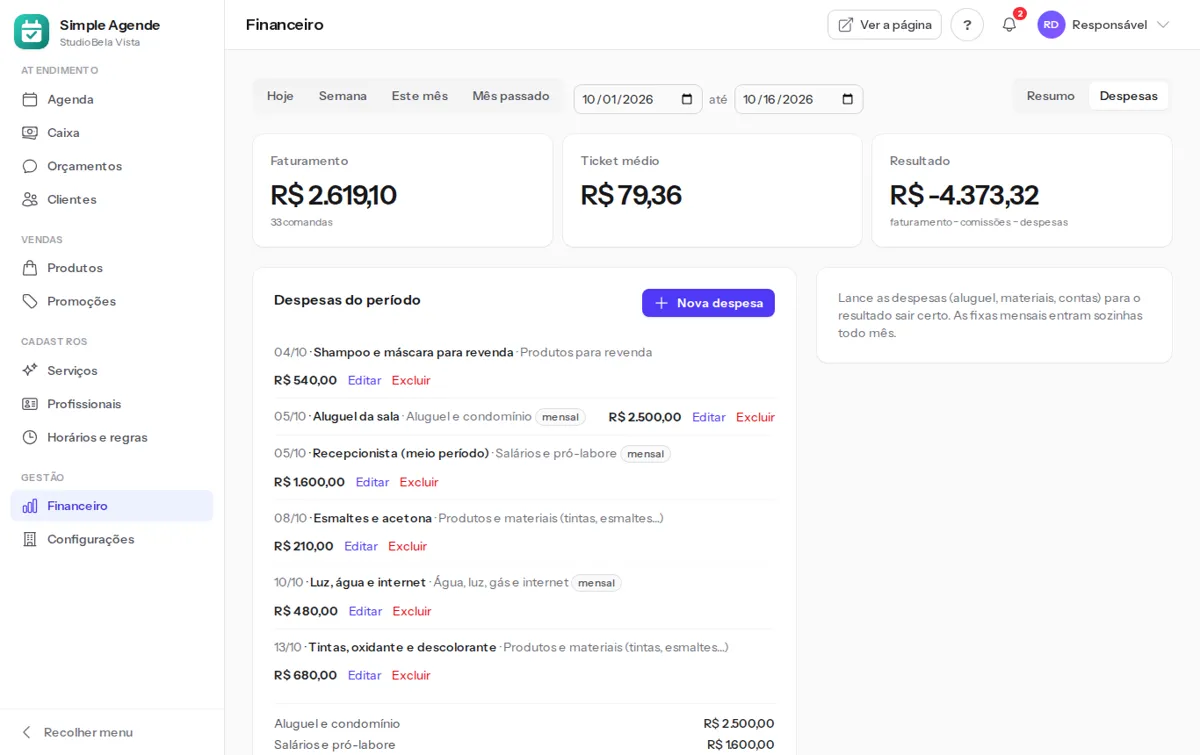1200x755 pixels.
Task: Select the Mês passado period filter
Action: click(x=511, y=96)
